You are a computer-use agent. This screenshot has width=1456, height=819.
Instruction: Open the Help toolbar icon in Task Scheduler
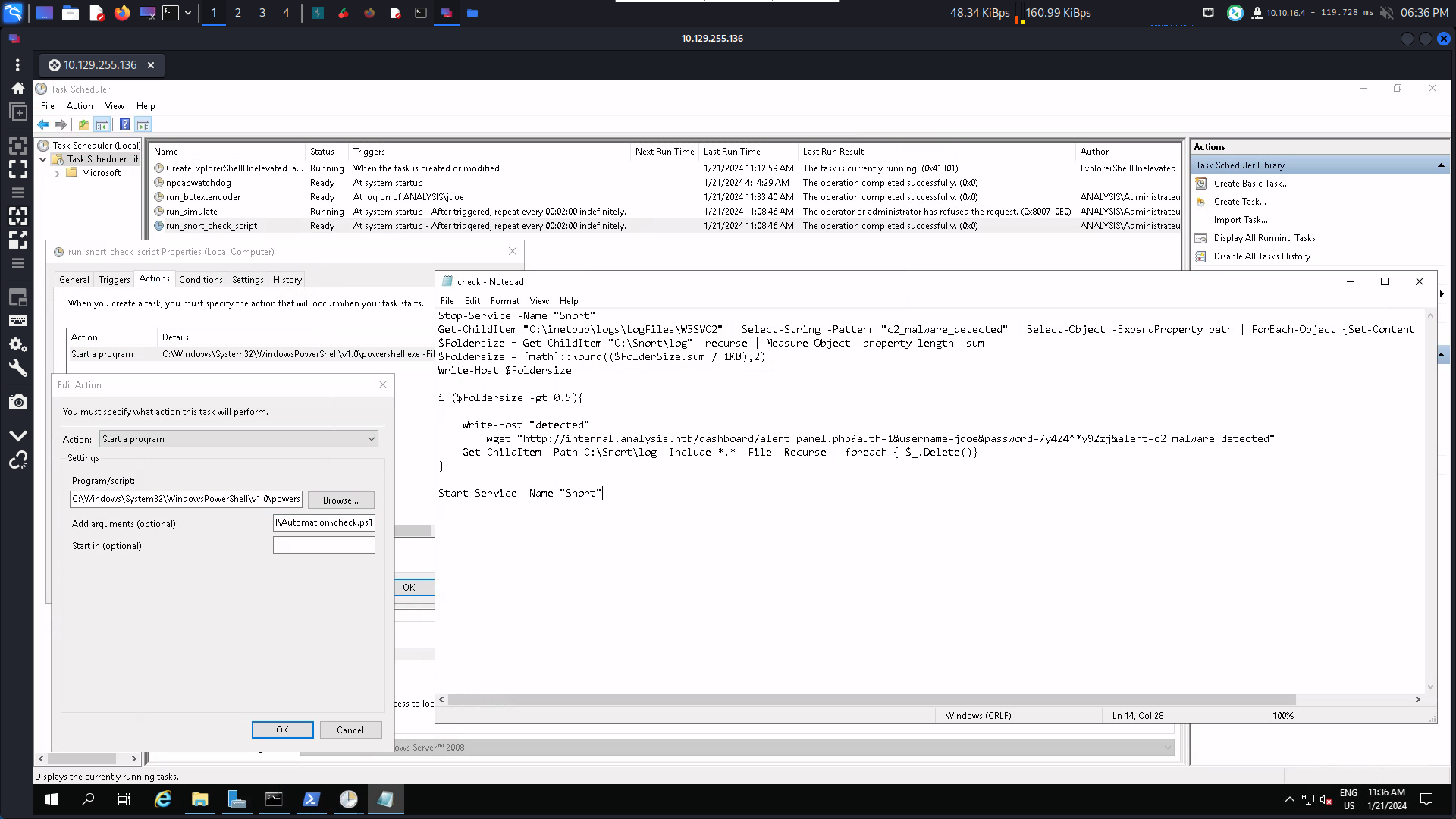[125, 125]
